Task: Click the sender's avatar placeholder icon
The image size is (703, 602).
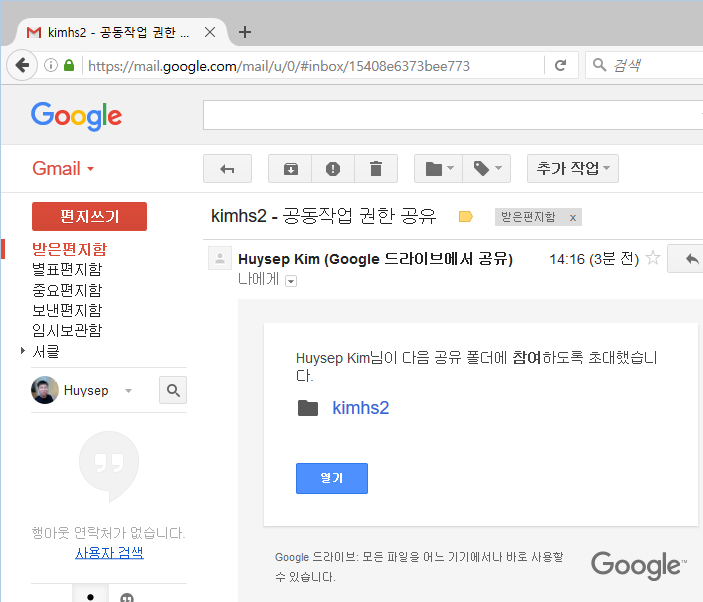Action: click(x=220, y=258)
